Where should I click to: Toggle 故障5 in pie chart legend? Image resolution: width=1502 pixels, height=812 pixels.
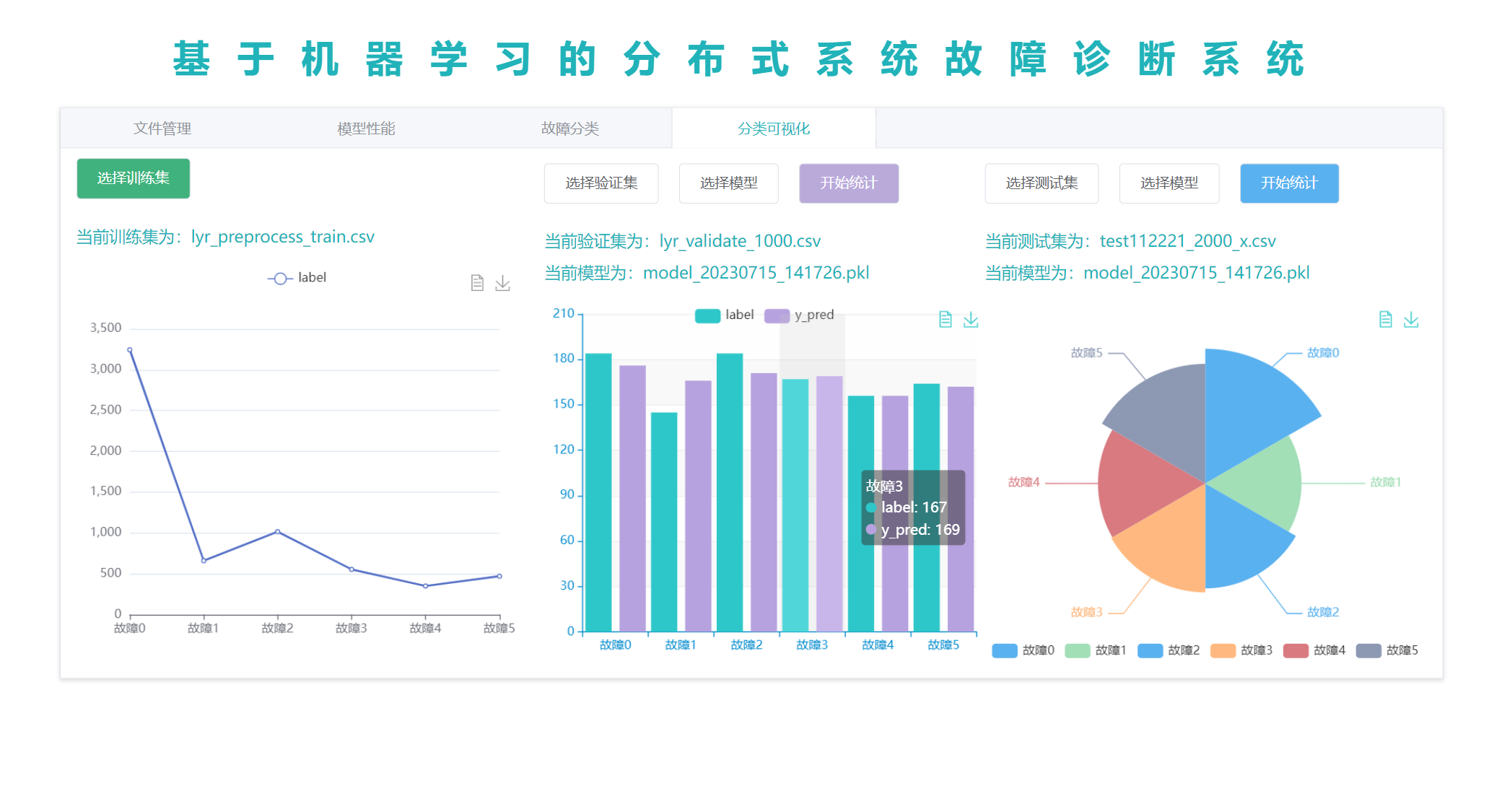(x=1387, y=650)
